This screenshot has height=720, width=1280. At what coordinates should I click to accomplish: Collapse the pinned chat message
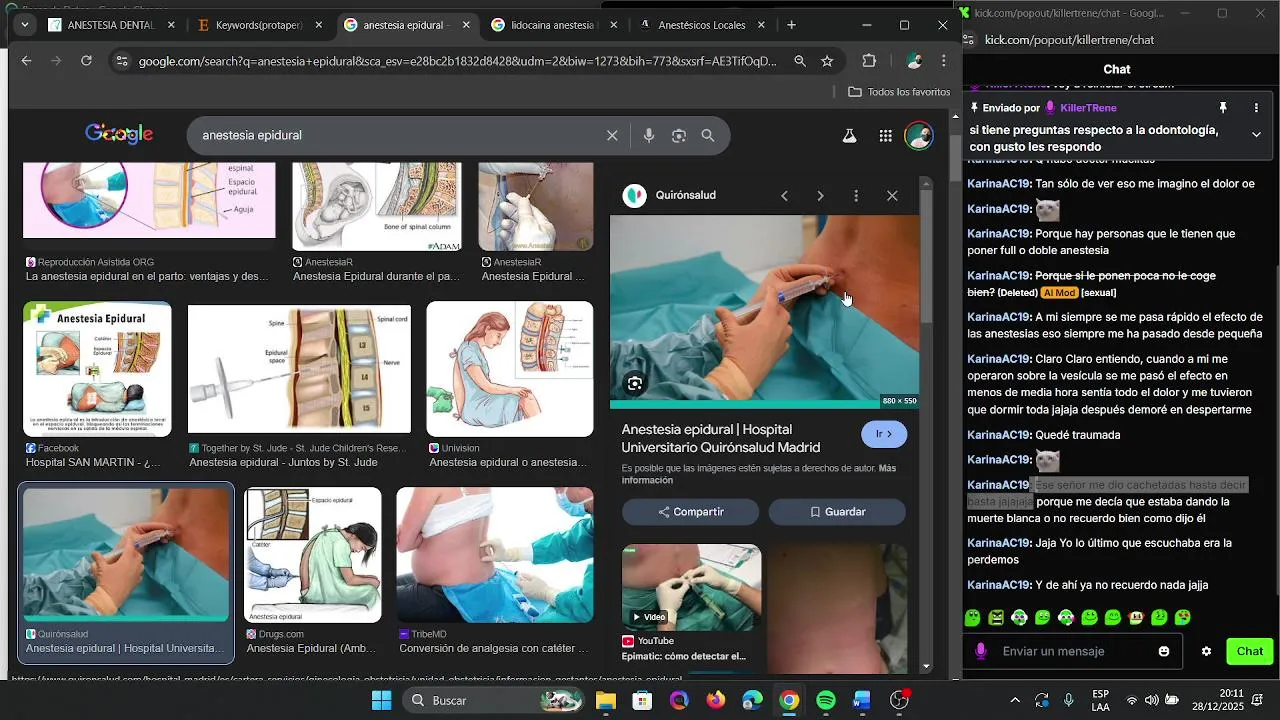(x=1257, y=134)
